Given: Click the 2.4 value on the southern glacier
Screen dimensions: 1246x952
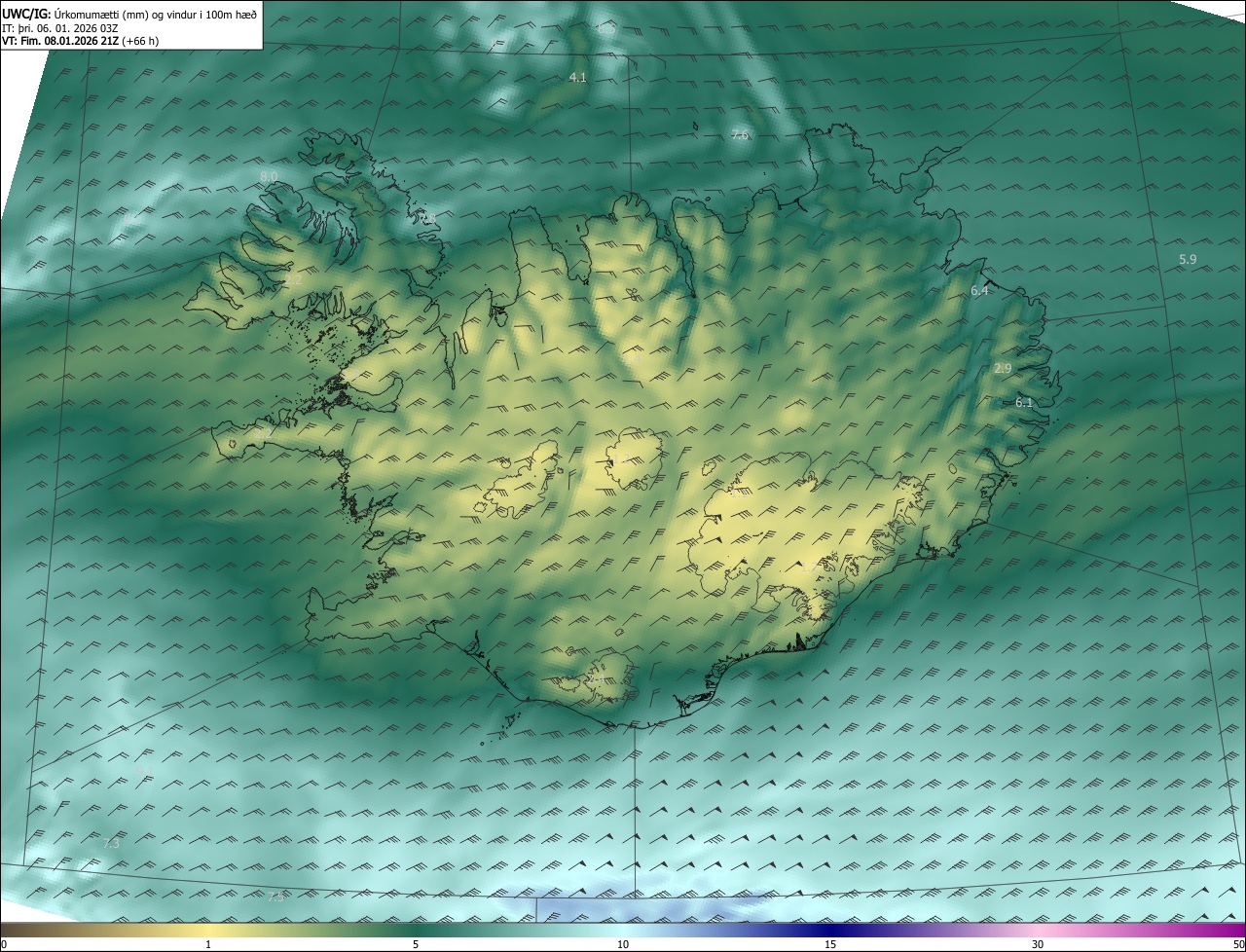Looking at the screenshot, I should 597,677.
